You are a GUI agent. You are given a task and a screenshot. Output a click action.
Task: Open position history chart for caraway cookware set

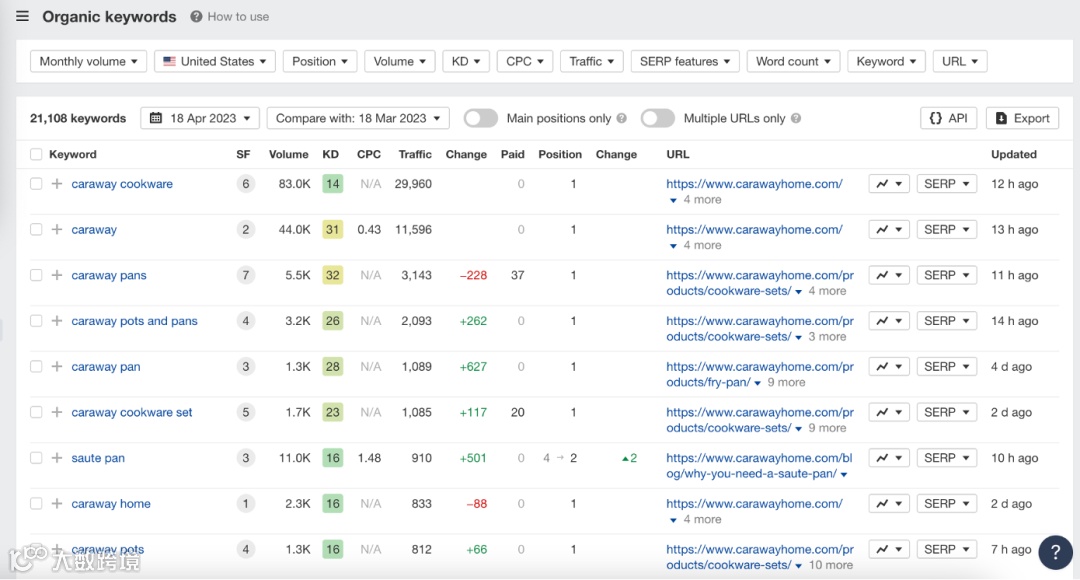point(889,412)
